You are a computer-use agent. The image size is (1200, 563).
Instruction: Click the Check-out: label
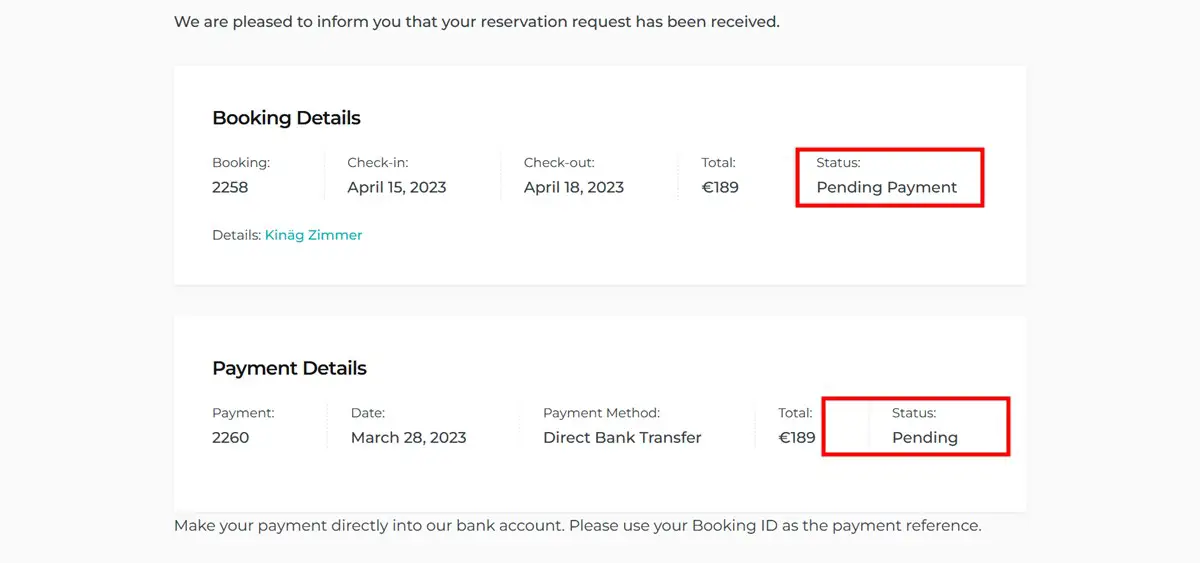[559, 162]
